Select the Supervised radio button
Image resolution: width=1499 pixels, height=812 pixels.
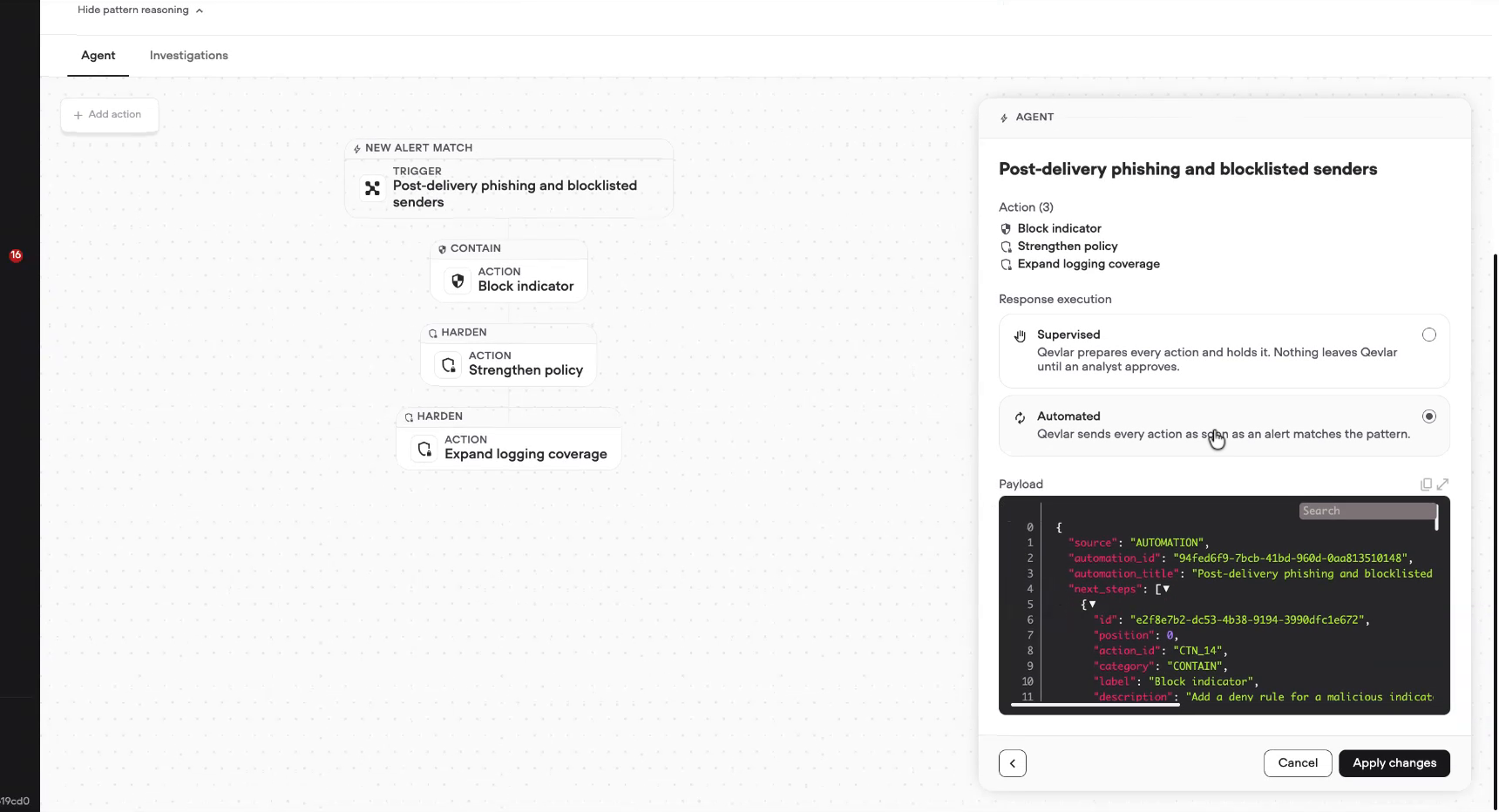[x=1429, y=335]
